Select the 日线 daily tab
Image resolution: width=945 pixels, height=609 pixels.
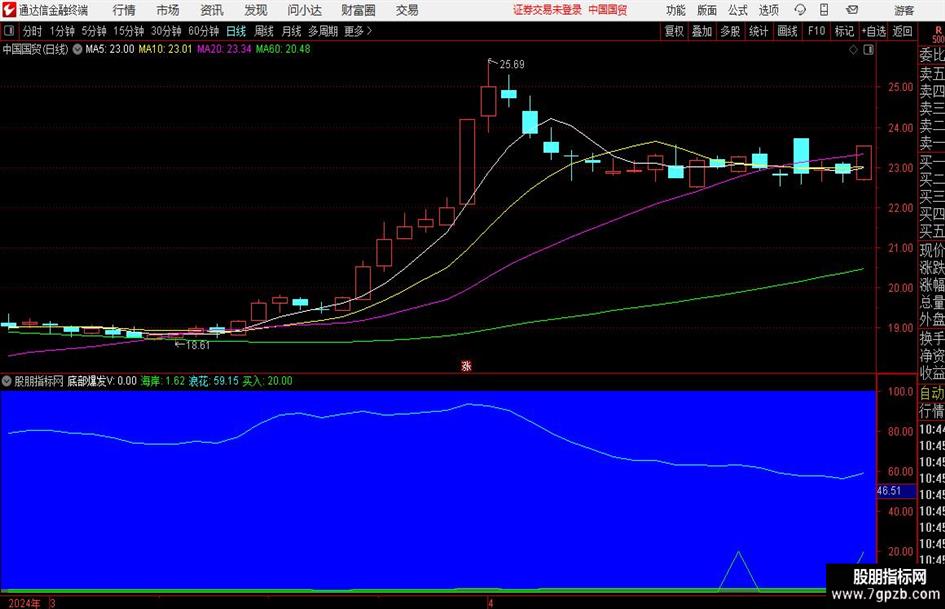tap(236, 31)
